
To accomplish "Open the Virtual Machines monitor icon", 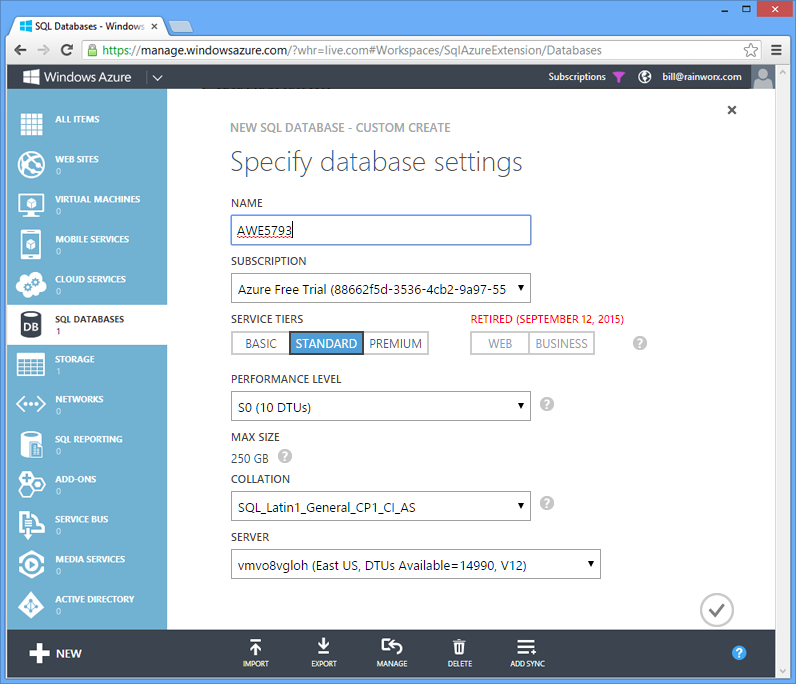I will tap(31, 205).
